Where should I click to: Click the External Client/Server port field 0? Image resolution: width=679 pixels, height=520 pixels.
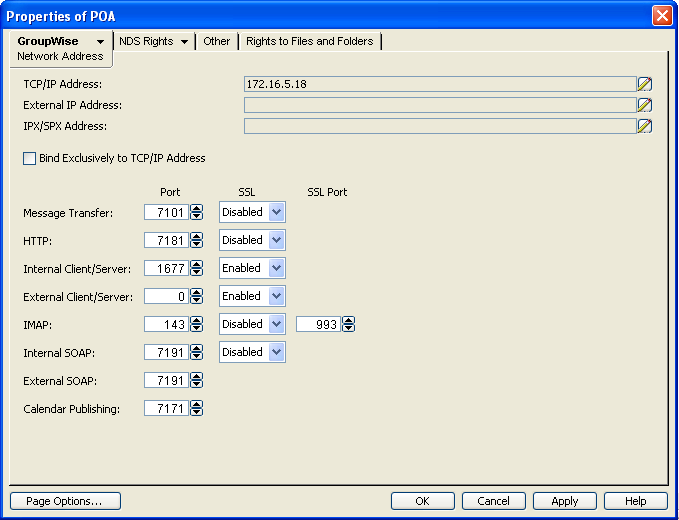point(167,296)
